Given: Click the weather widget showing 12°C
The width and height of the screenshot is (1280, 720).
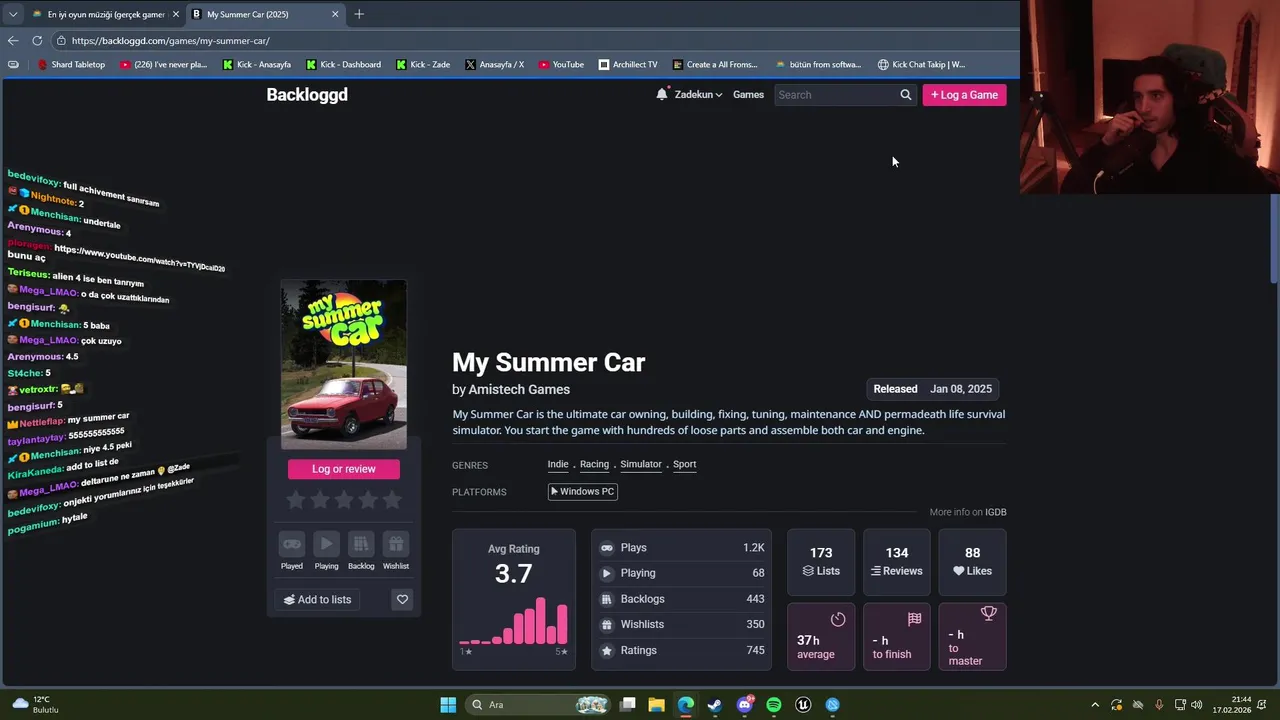Looking at the screenshot, I should 35,704.
